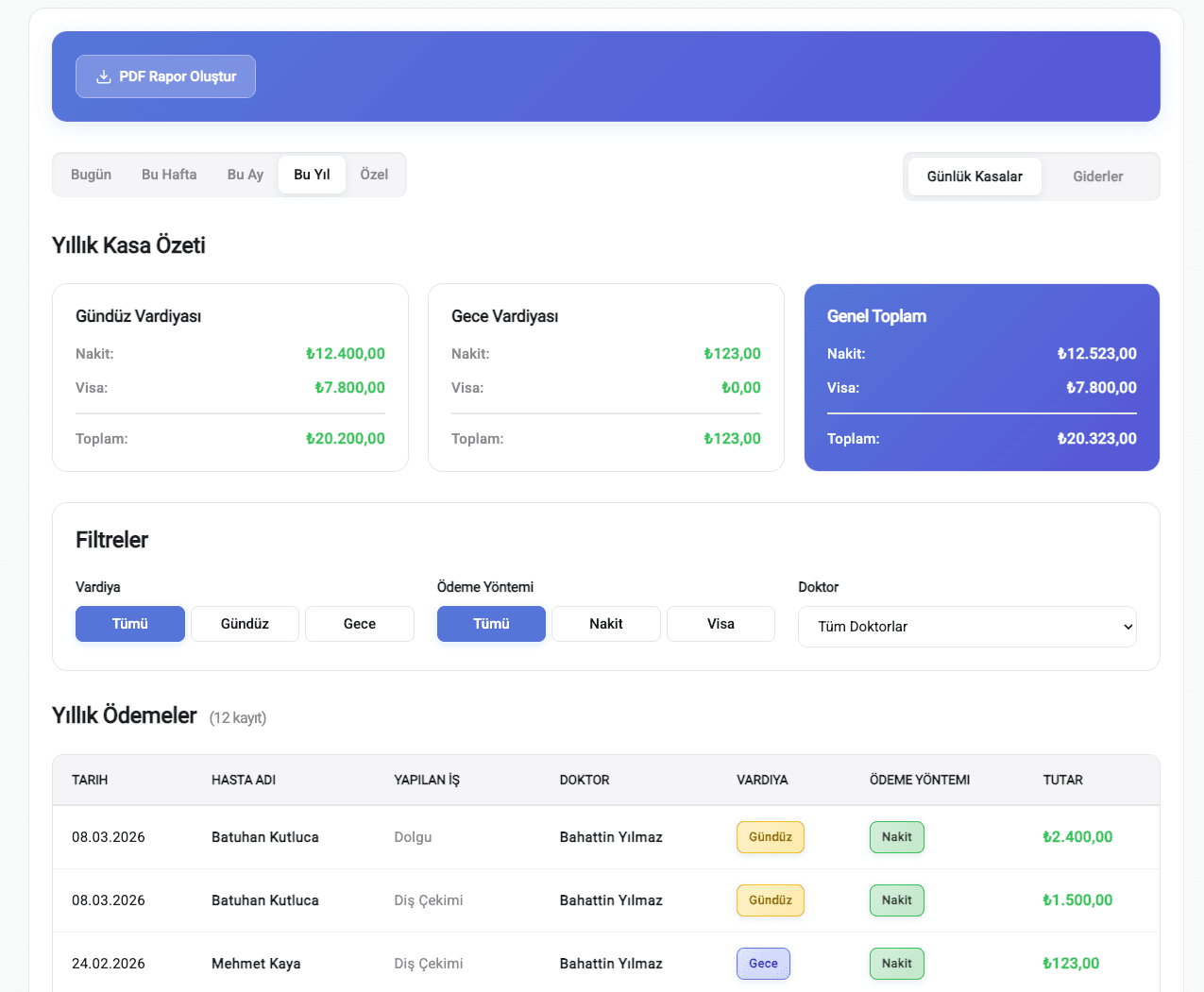Viewport: 1204px width, 992px height.
Task: Click the VARDİYA column header
Action: point(762,780)
